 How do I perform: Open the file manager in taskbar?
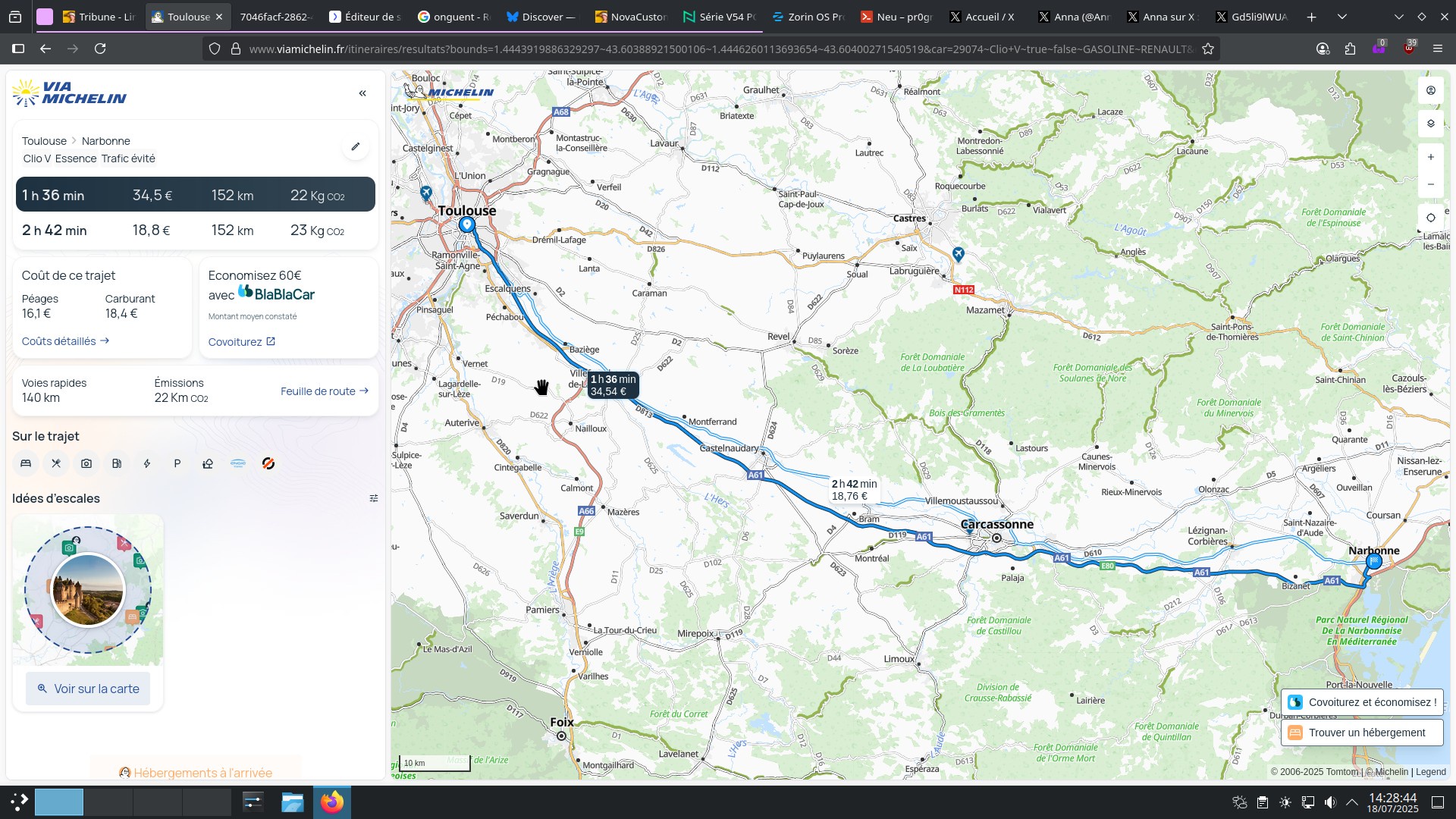pyautogui.click(x=292, y=802)
